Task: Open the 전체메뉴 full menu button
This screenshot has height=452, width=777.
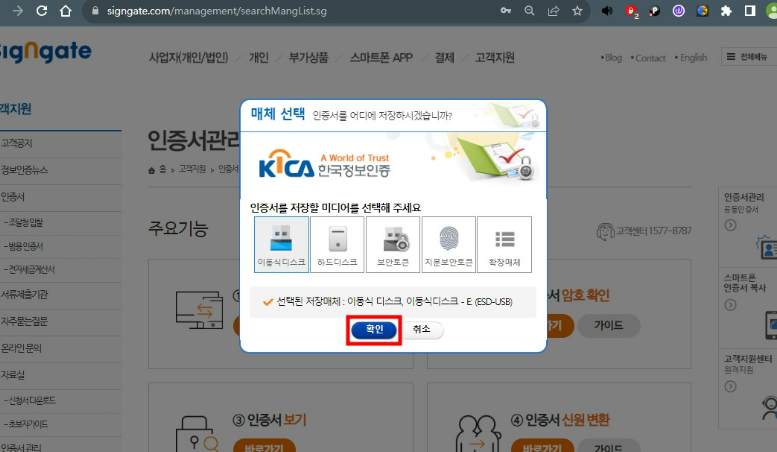Action: [x=749, y=57]
